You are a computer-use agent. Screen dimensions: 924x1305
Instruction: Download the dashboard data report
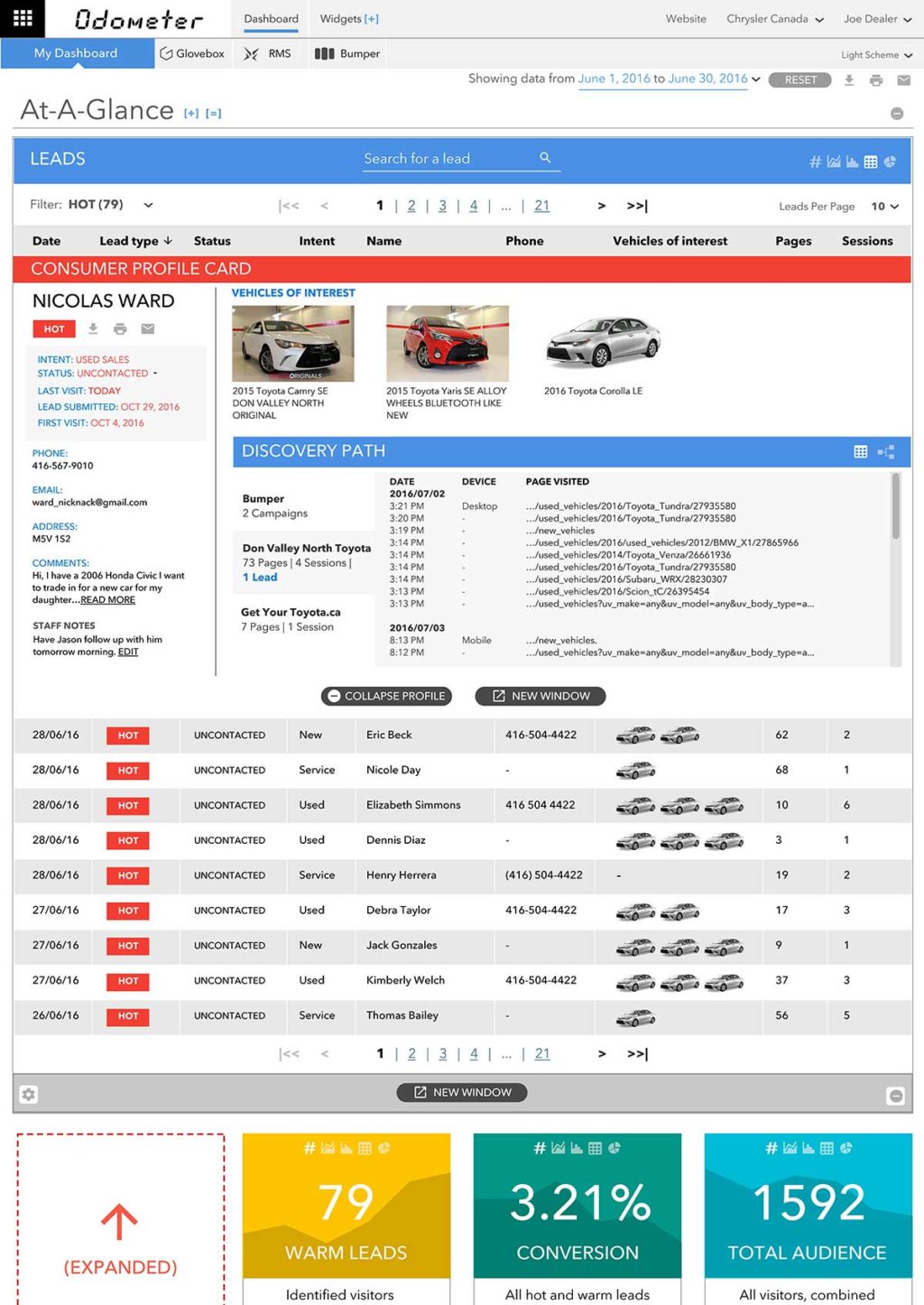[x=849, y=80]
